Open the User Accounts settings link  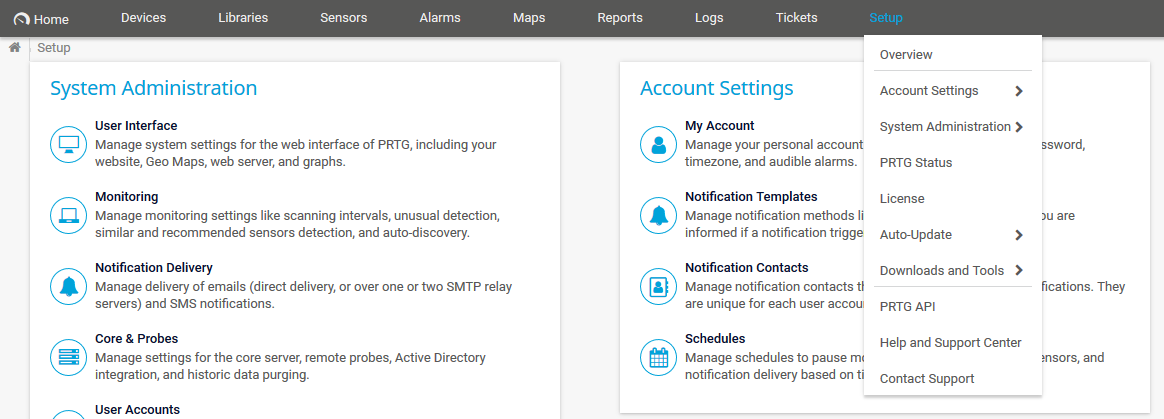pos(137,410)
